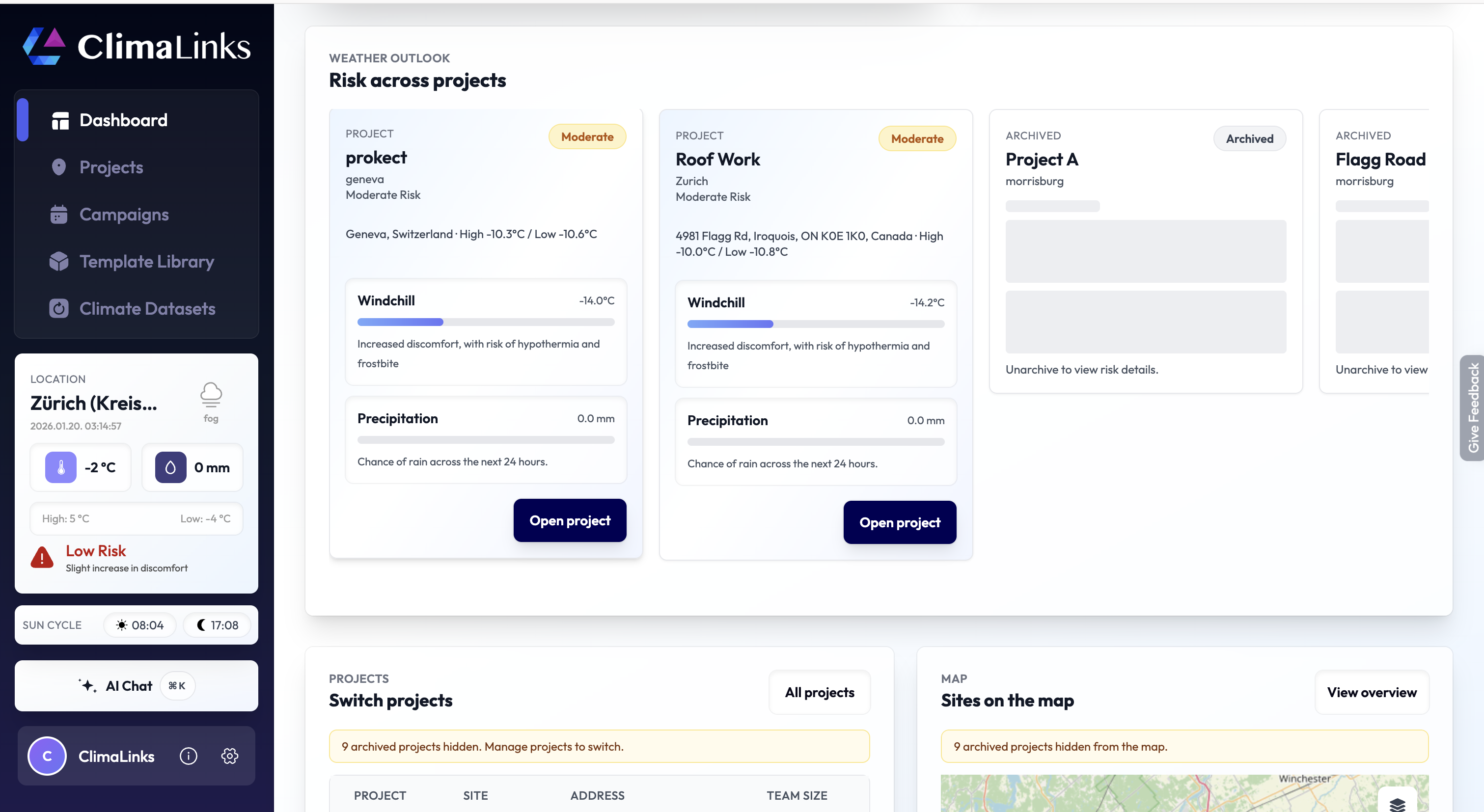The image size is (1484, 812).
Task: Open Template Library section
Action: coord(146,262)
